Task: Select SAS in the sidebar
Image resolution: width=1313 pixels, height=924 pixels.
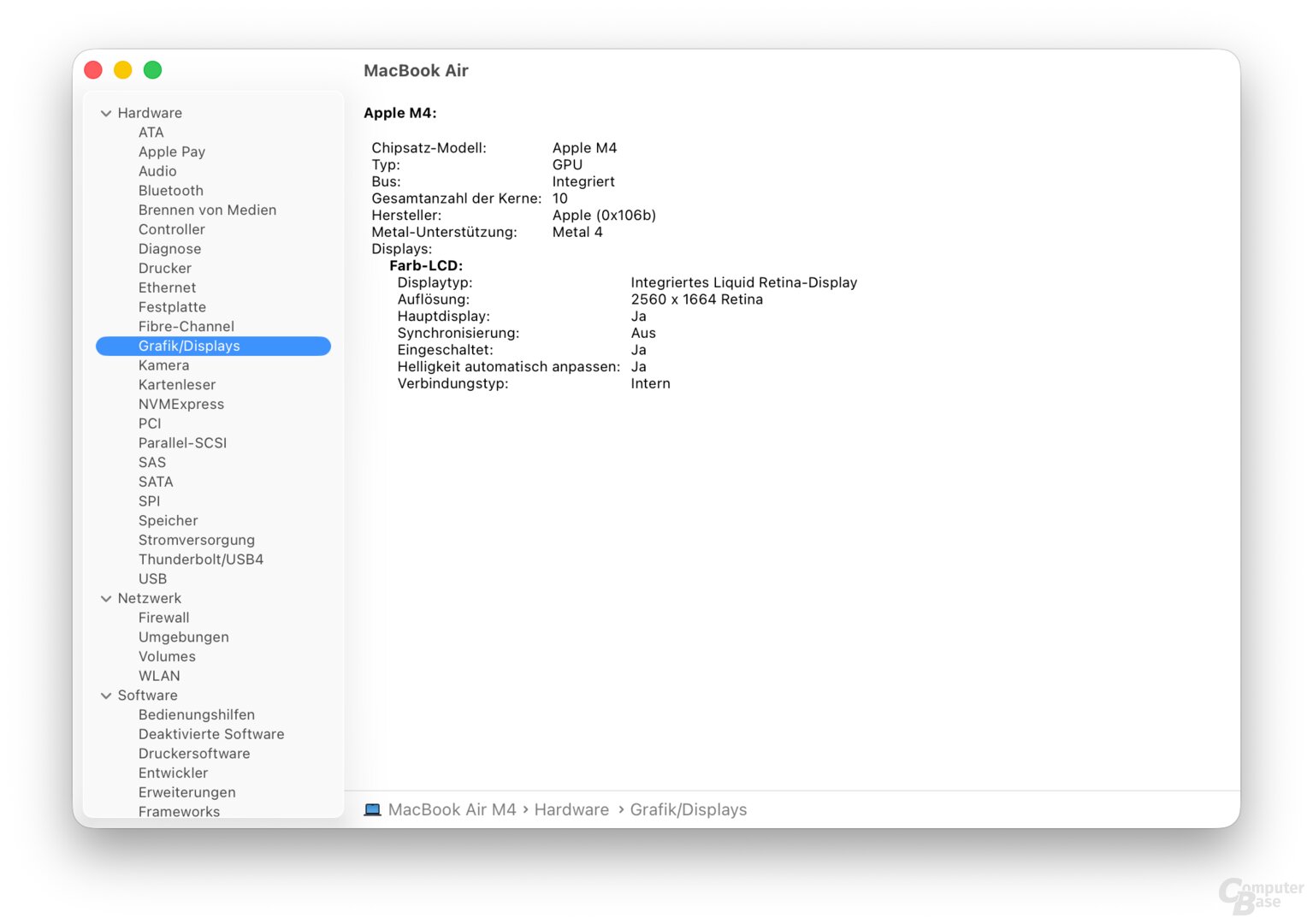Action: pos(152,462)
